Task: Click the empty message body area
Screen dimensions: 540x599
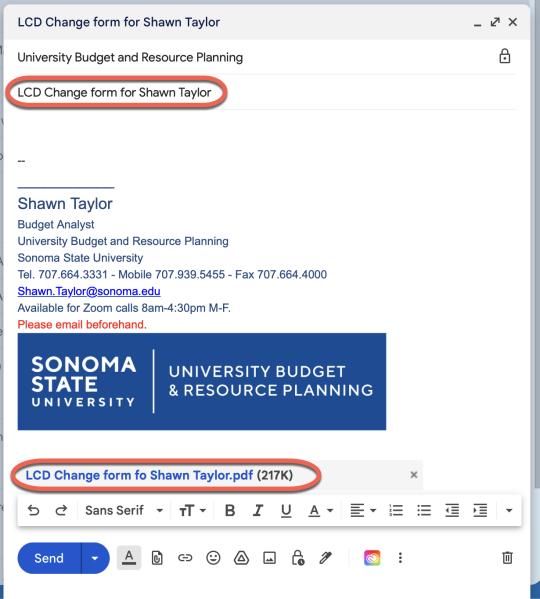Action: (x=267, y=132)
